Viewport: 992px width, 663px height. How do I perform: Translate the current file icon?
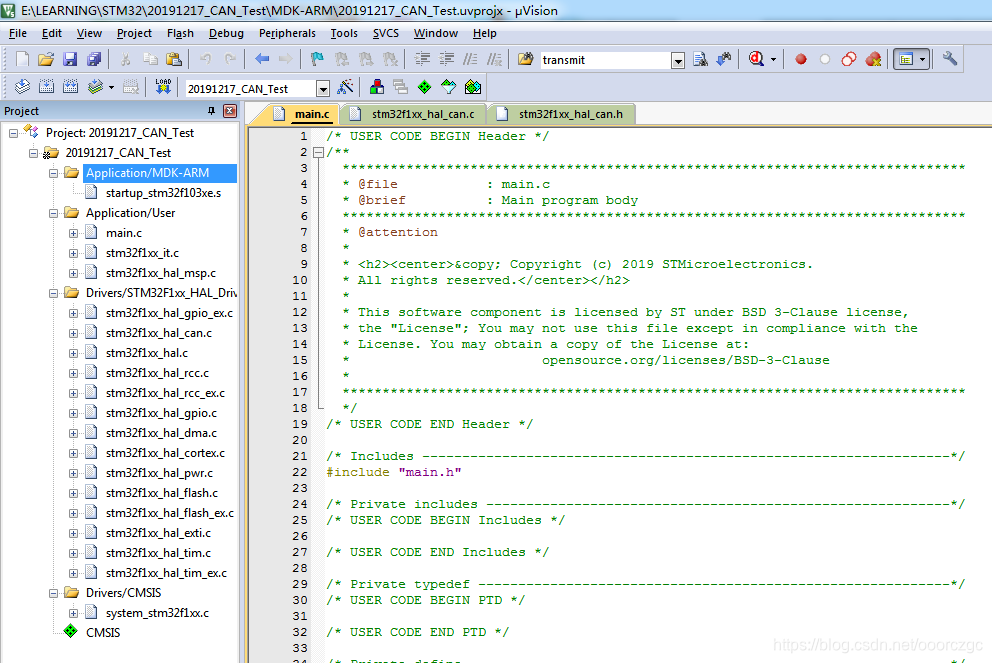pyautogui.click(x=22, y=87)
